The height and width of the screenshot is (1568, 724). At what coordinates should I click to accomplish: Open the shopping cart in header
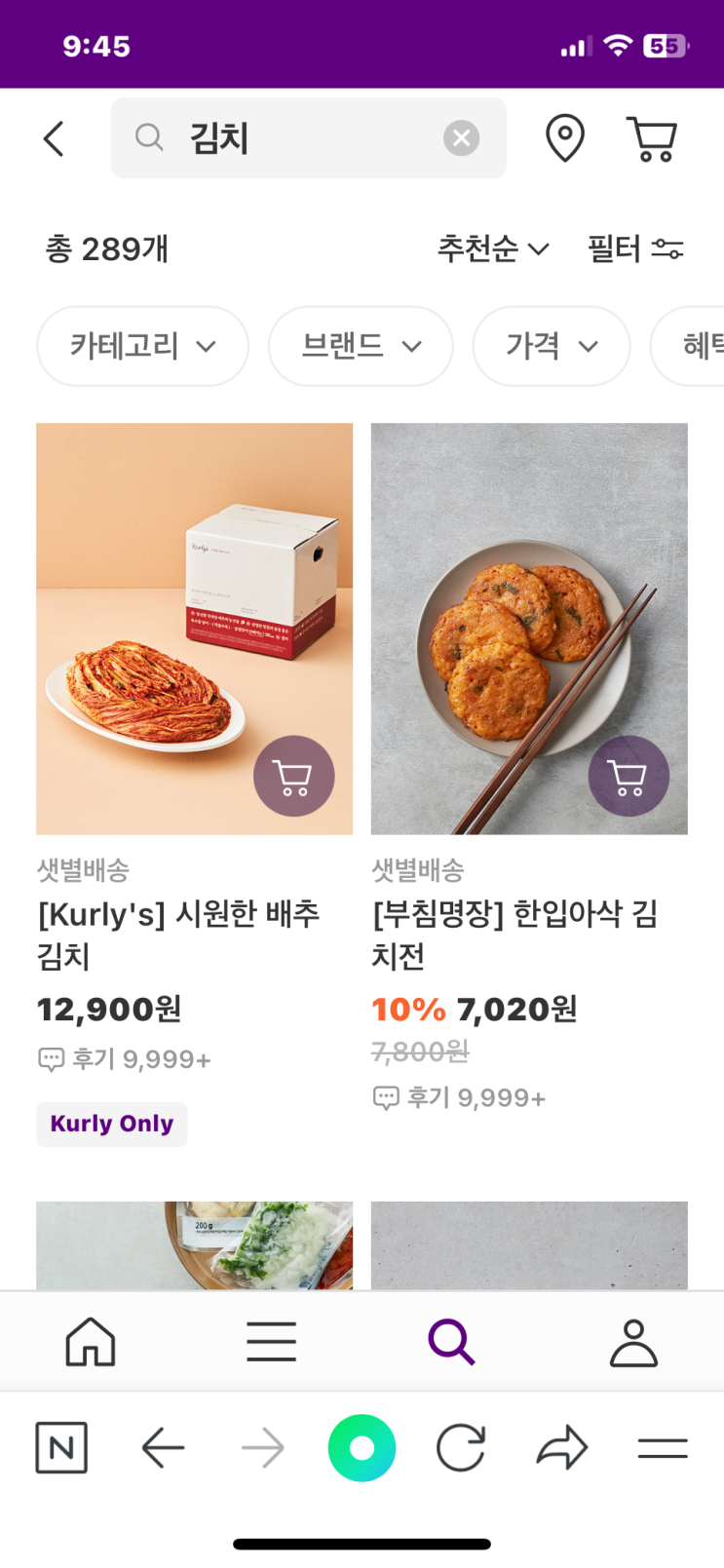651,138
